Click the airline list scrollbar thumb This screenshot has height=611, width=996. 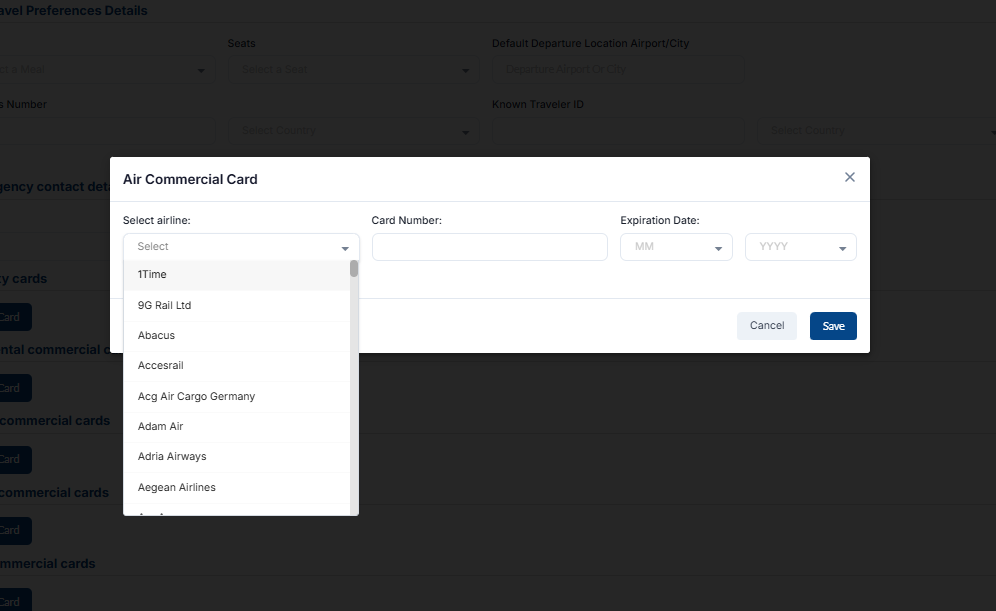[x=354, y=269]
